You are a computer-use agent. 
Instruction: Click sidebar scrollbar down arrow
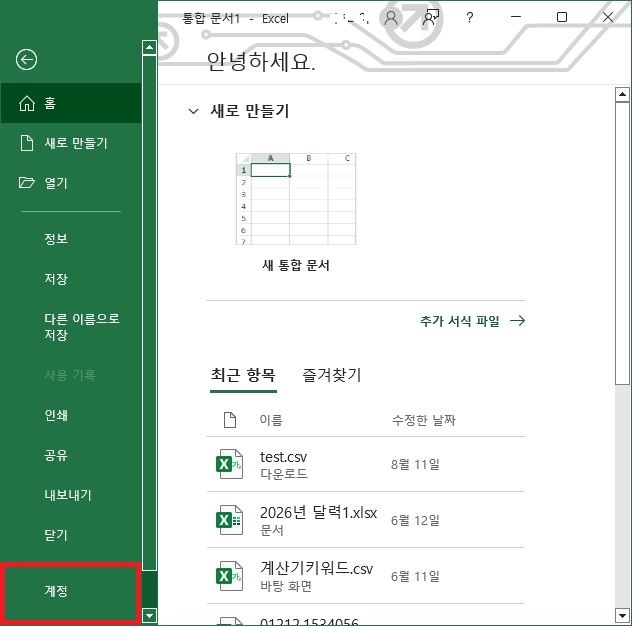click(x=150, y=616)
